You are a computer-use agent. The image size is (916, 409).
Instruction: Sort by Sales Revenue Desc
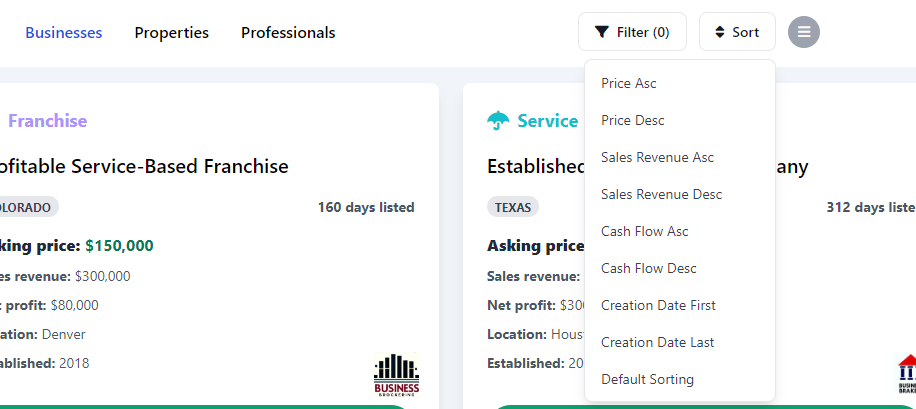(x=661, y=194)
